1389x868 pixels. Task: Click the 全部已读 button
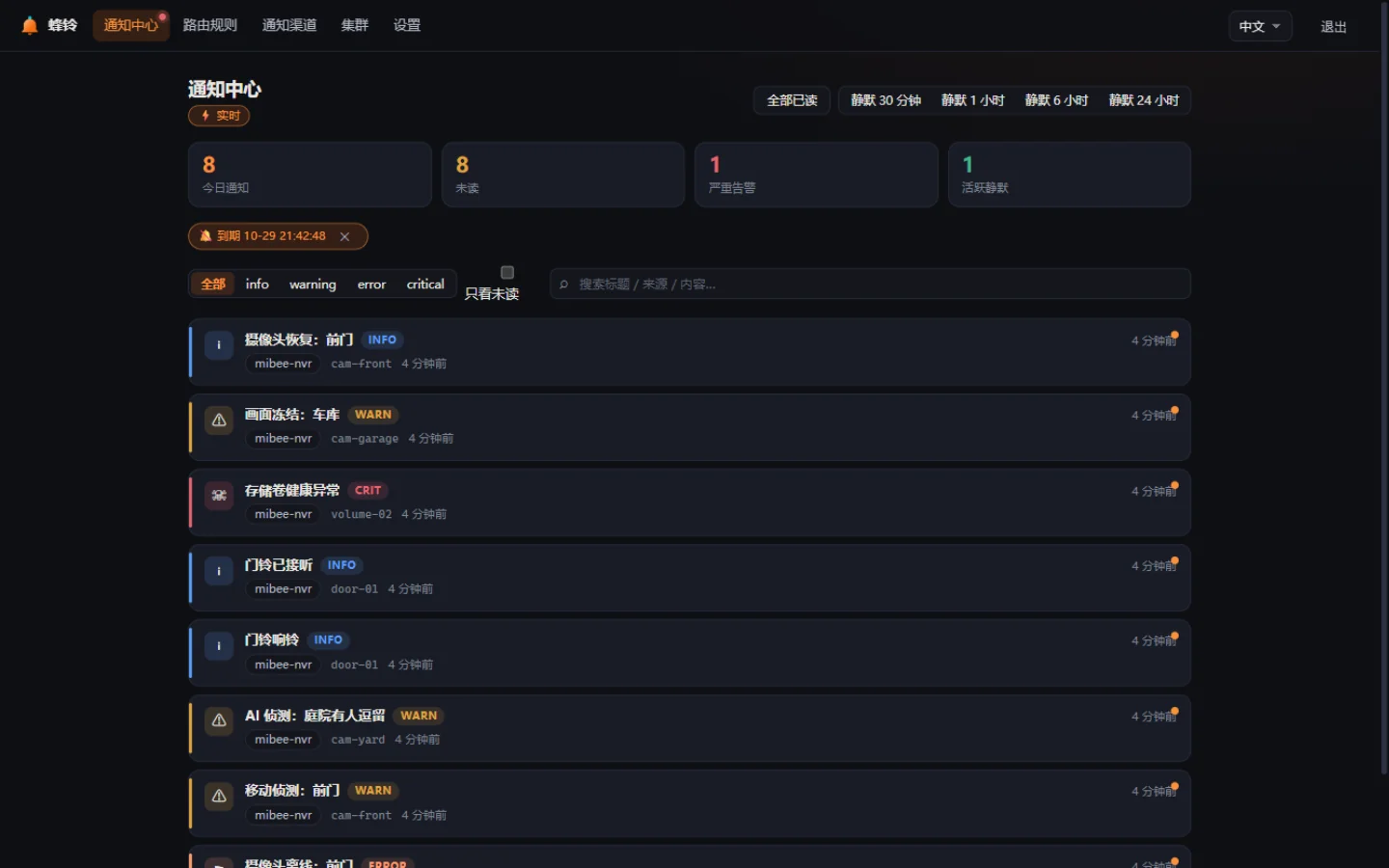coord(792,100)
